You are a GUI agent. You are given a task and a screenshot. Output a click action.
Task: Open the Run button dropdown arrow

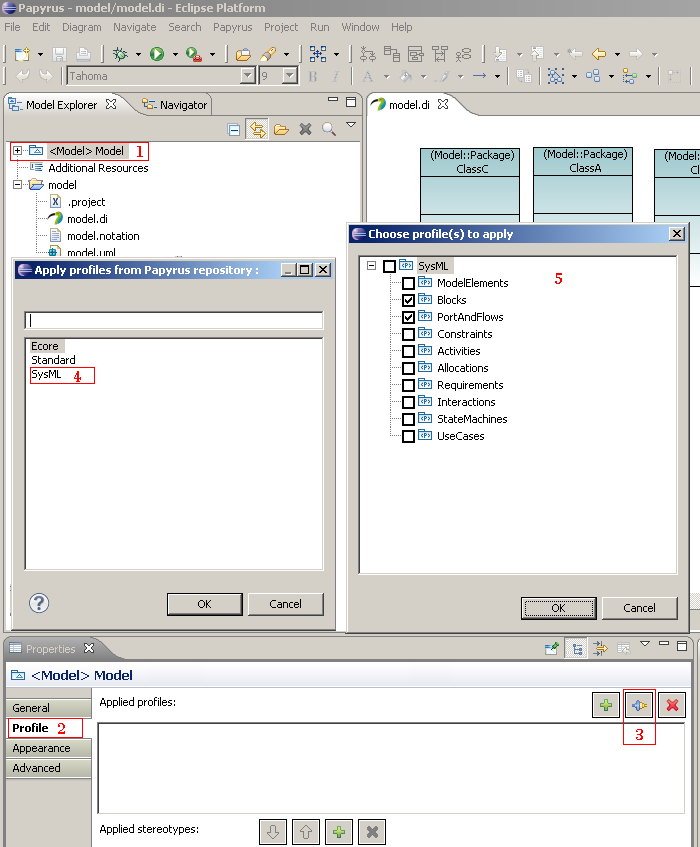(x=175, y=55)
